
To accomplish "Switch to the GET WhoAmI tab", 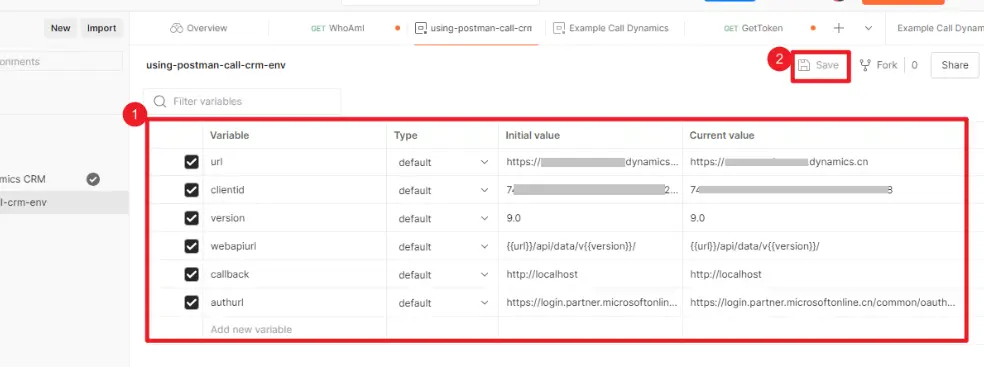I will pyautogui.click(x=339, y=28).
